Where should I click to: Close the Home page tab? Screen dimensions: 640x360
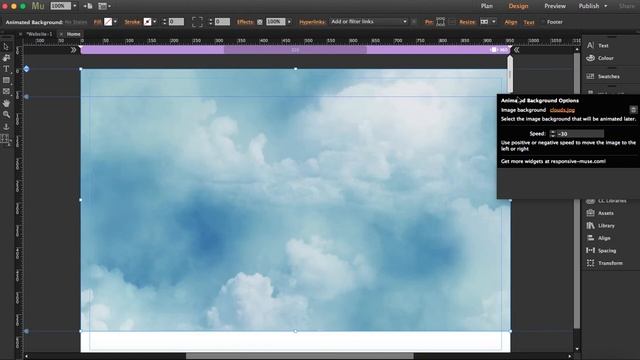pos(61,34)
